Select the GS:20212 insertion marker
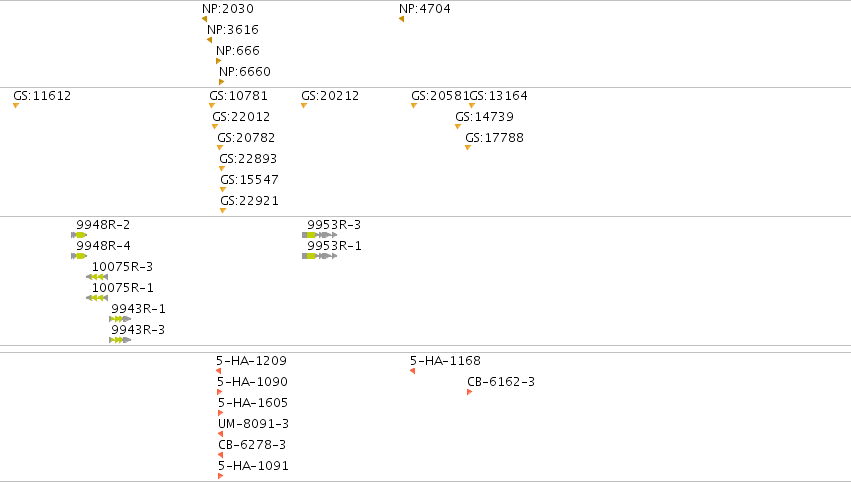This screenshot has height=482, width=851. [x=304, y=106]
